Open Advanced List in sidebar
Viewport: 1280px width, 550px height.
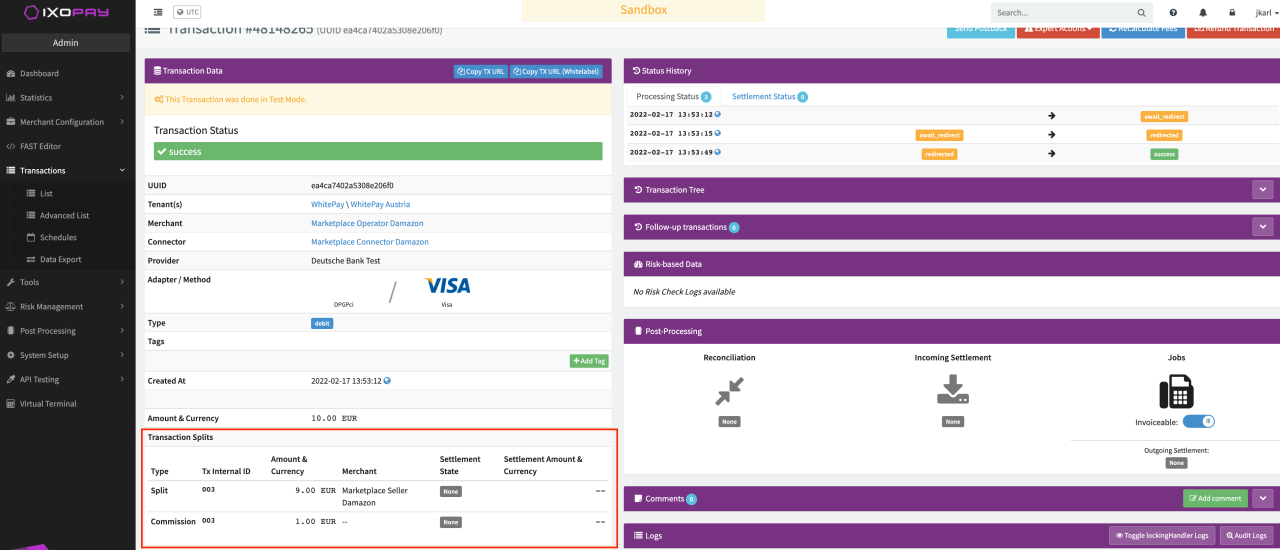64,215
